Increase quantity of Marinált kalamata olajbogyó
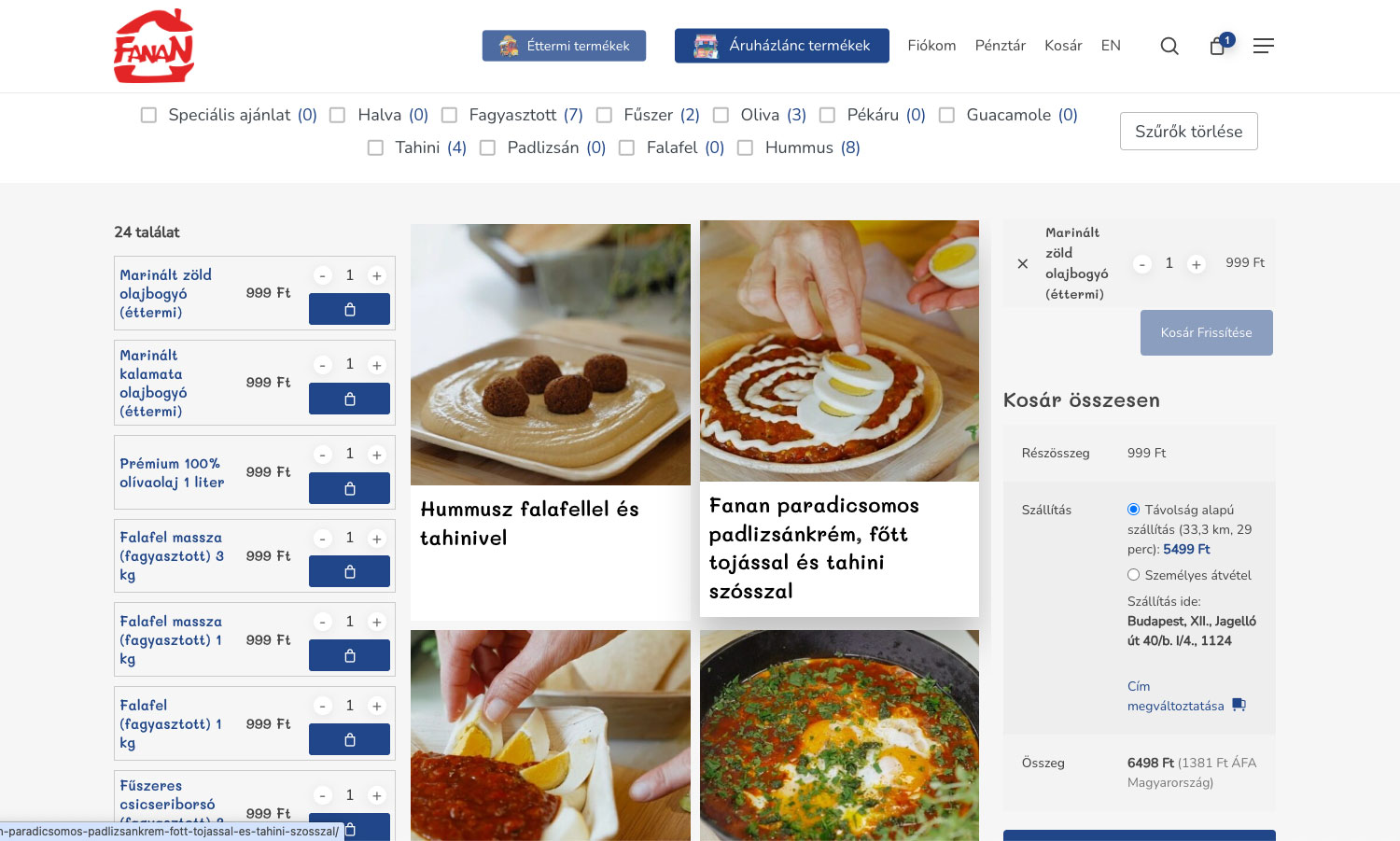The image size is (1400, 841). [x=377, y=365]
